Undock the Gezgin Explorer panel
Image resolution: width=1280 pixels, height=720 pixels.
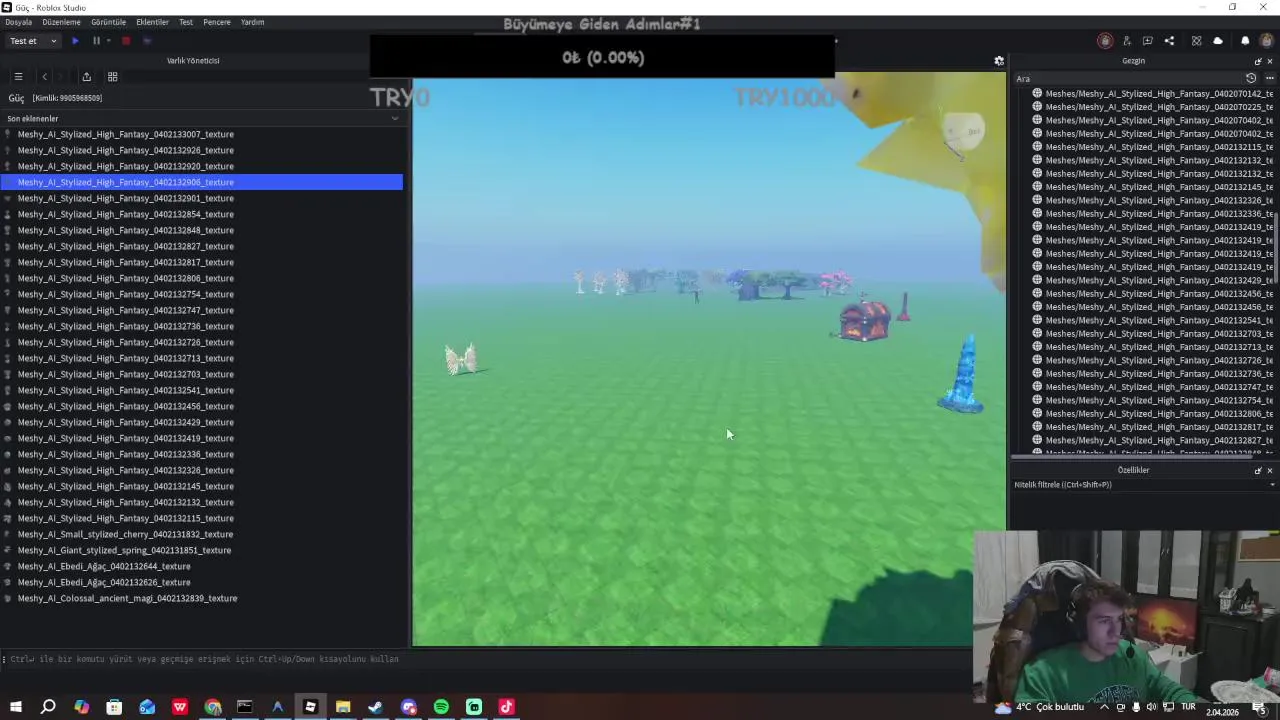pyautogui.click(x=1258, y=61)
